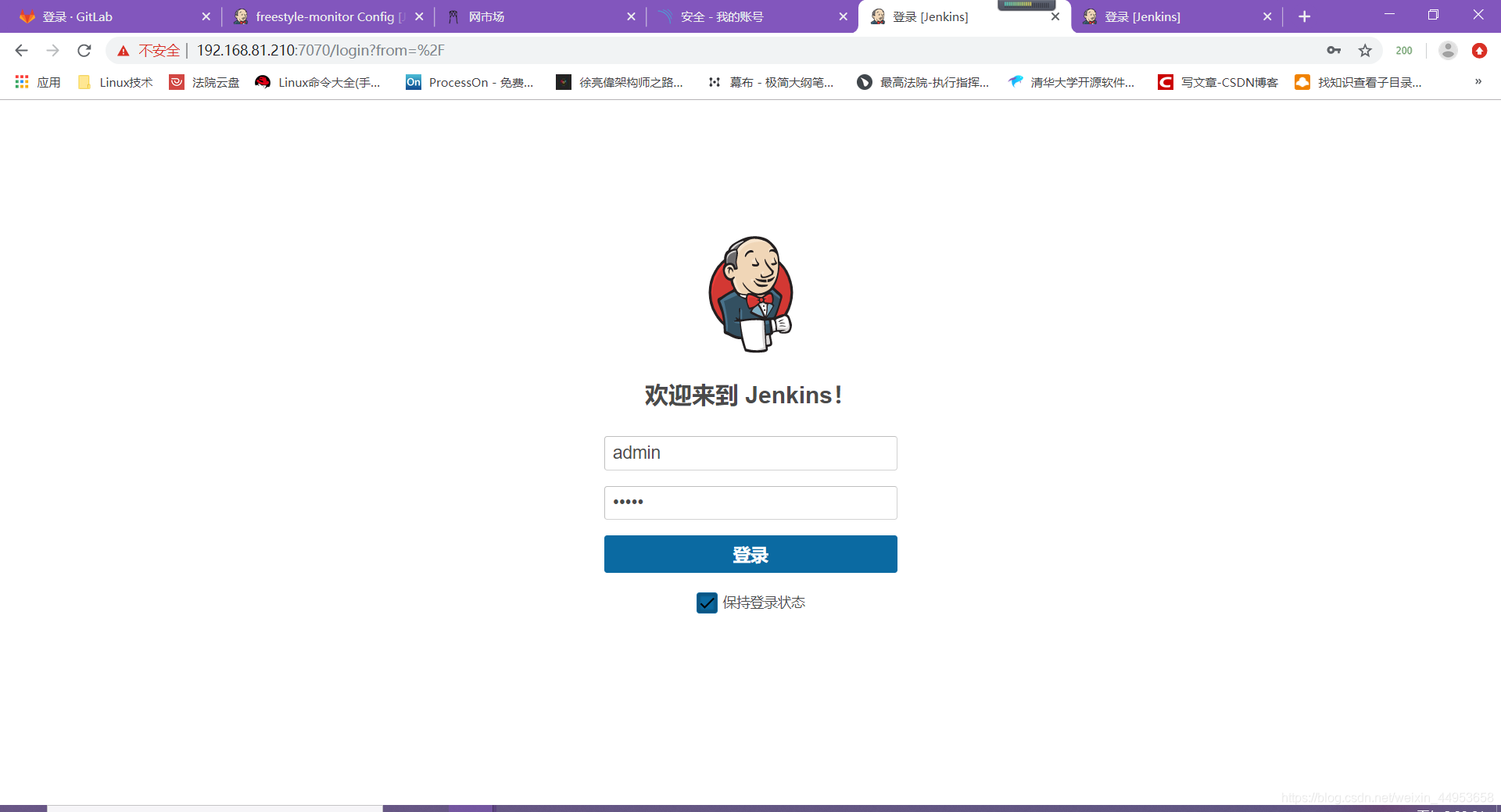Close the last 登录 [Jenkins] tab

point(1267,16)
